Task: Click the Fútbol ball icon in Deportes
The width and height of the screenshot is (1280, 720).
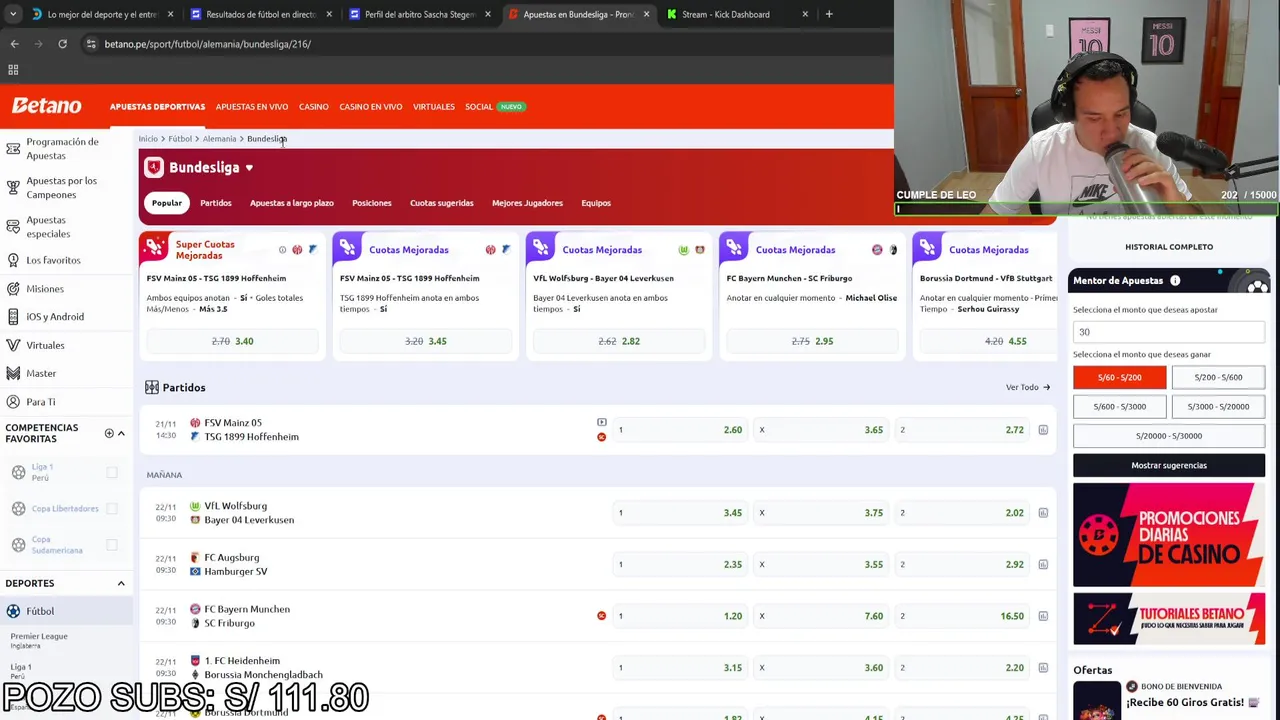Action: click(x=13, y=611)
